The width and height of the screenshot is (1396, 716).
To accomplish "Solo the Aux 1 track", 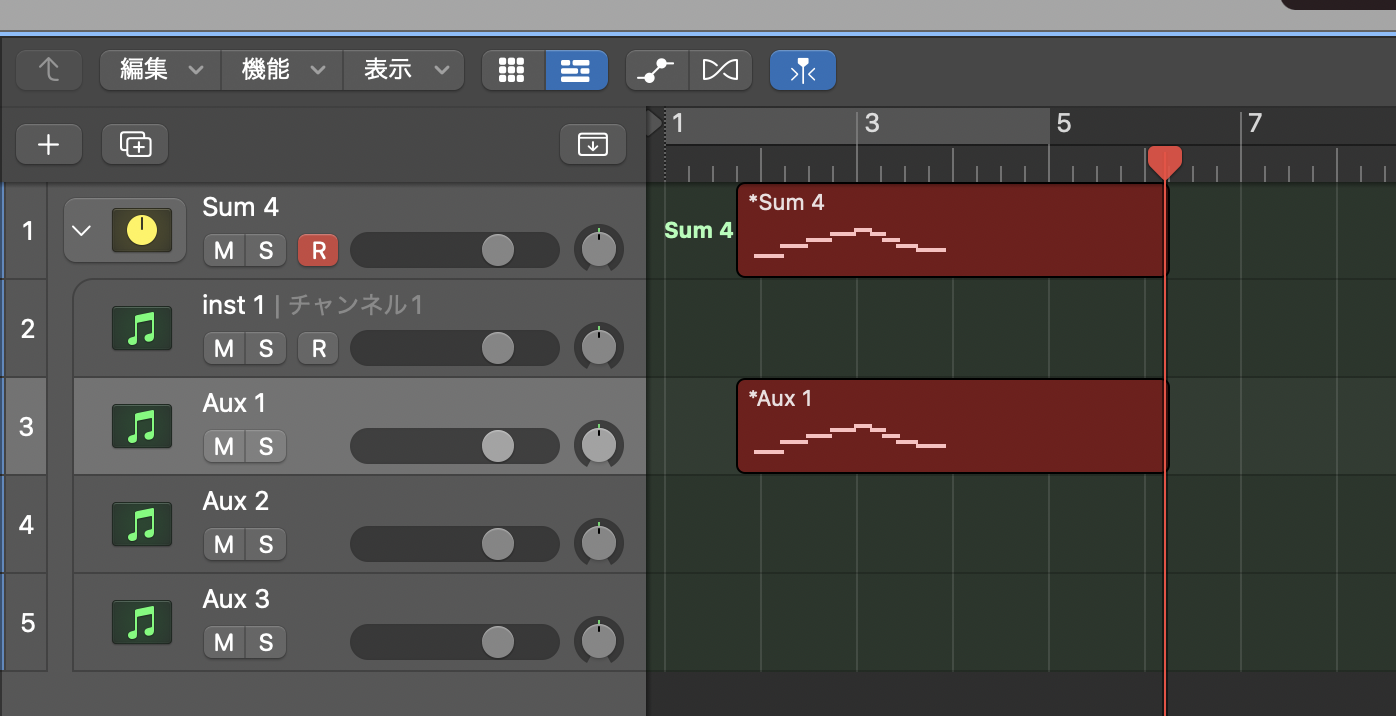I will coord(266,446).
